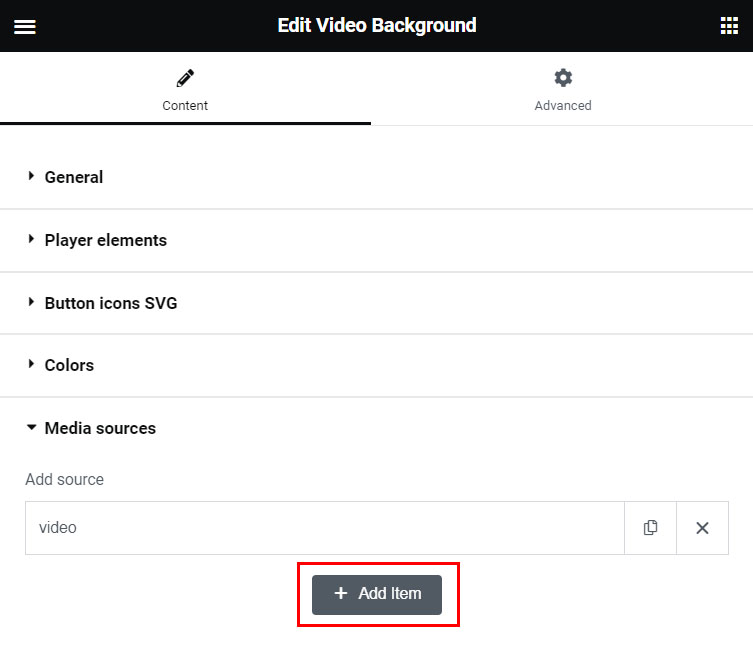Open the widgets grid icon
753x645 pixels.
(x=729, y=26)
